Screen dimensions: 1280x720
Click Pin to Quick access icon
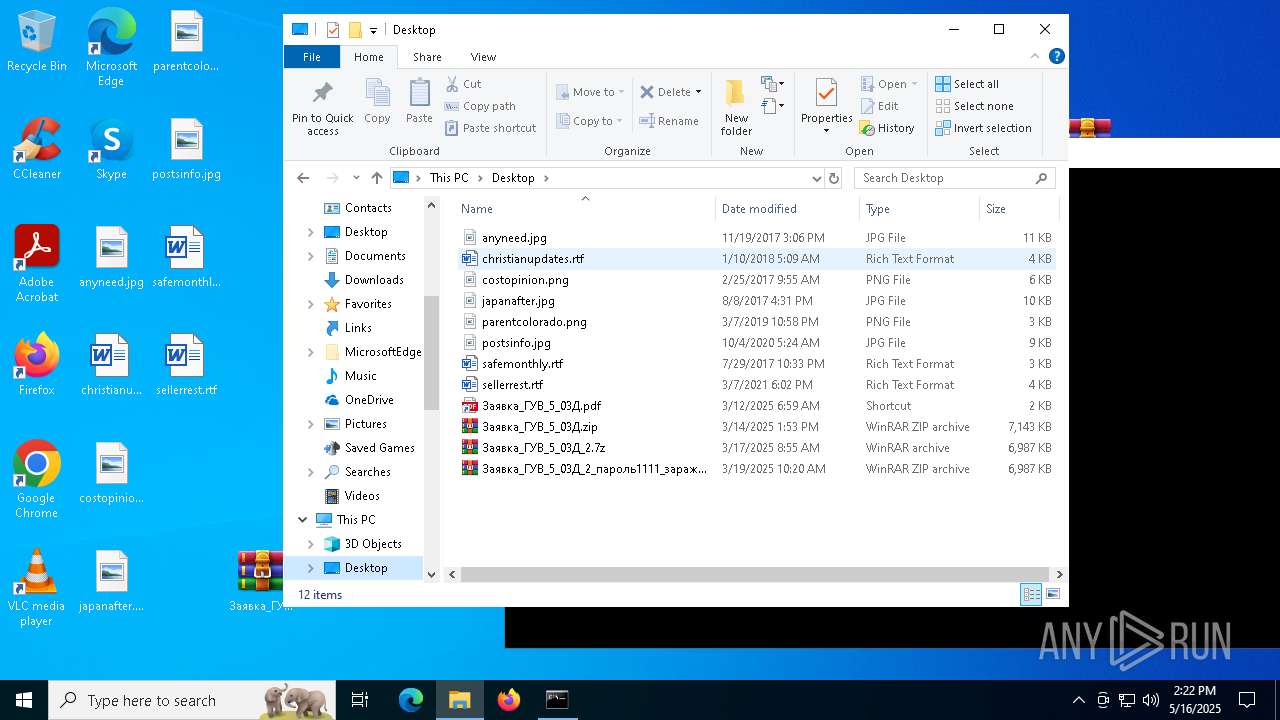tap(322, 109)
